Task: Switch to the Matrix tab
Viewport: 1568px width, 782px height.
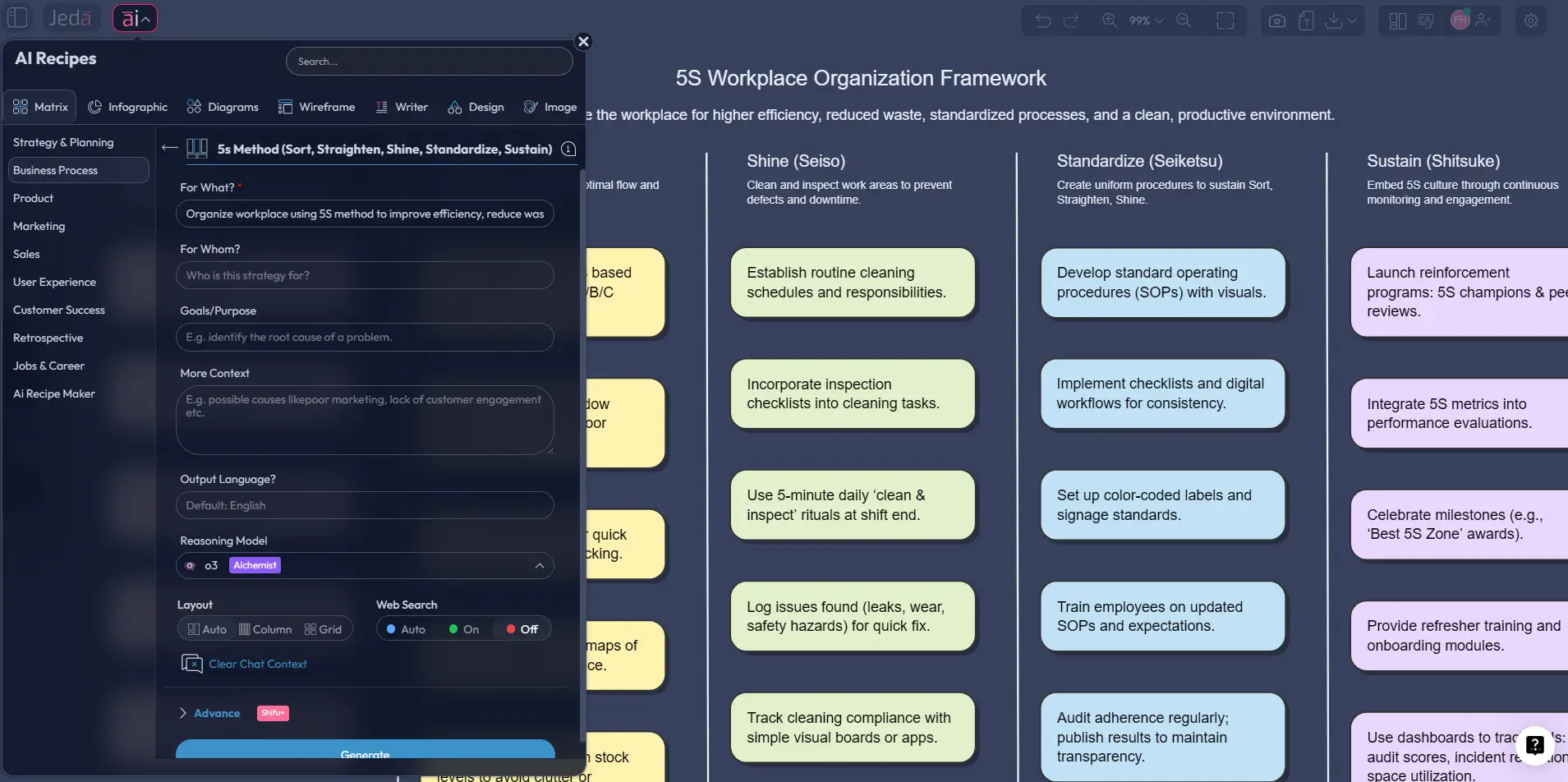Action: point(40,107)
